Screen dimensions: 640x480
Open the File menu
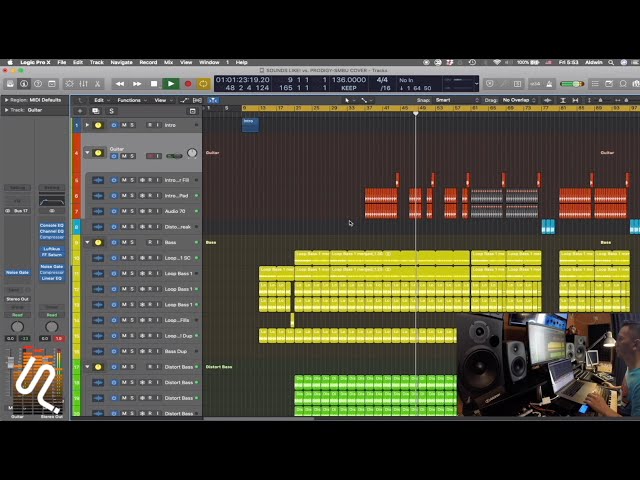click(x=62, y=62)
